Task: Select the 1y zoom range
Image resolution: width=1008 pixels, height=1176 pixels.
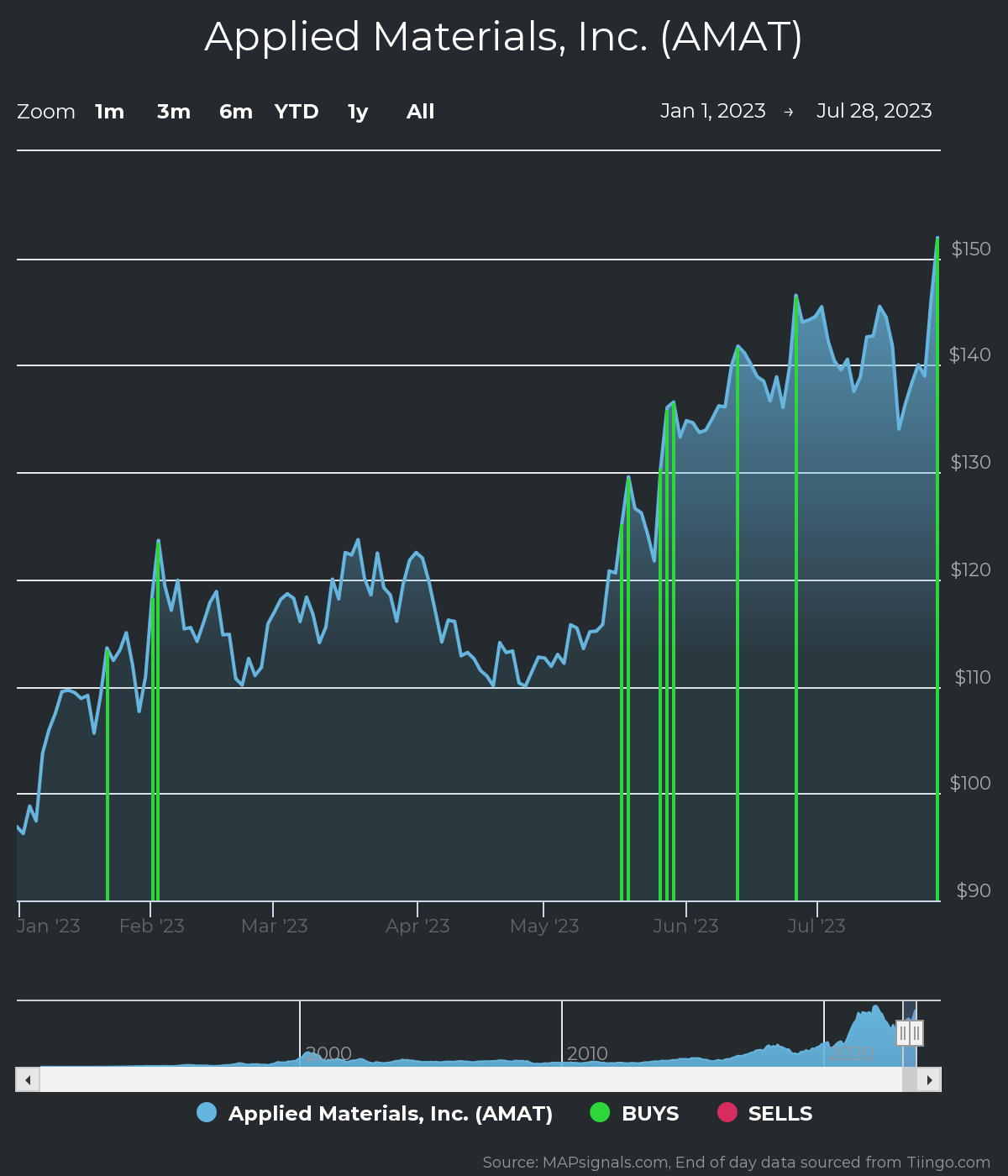Action: click(x=358, y=112)
